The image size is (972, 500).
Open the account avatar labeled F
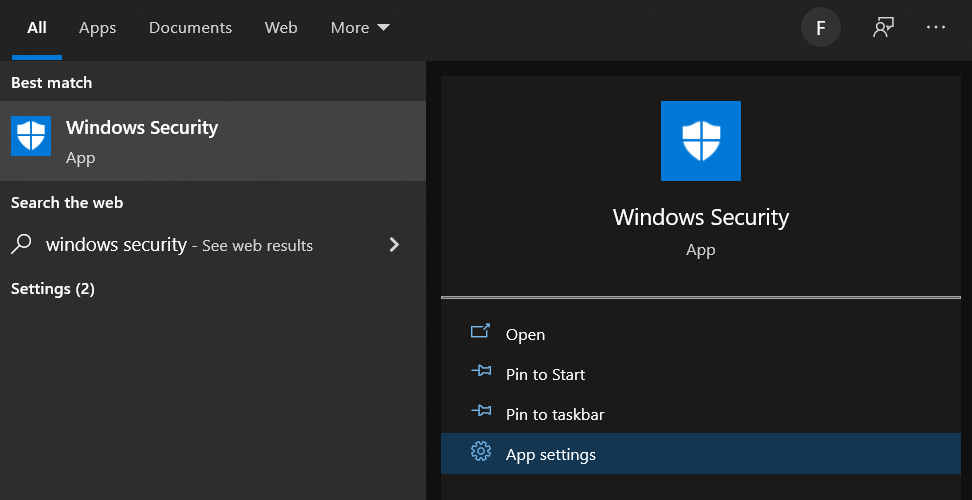pyautogui.click(x=821, y=28)
